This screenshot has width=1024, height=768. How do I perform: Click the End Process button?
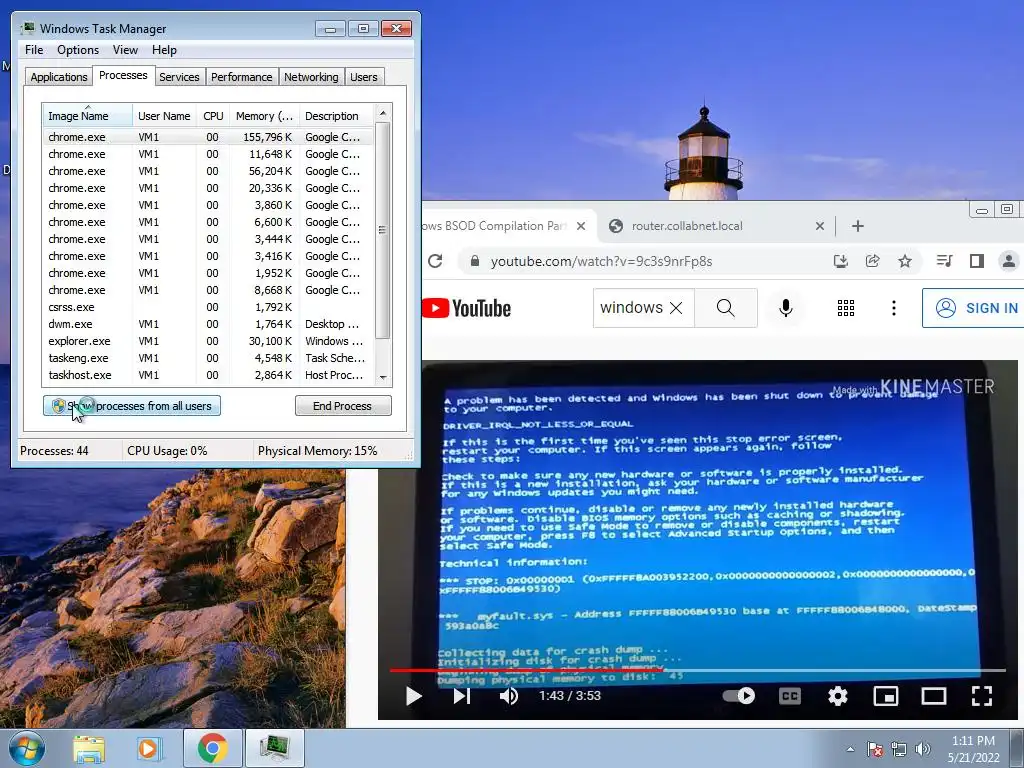pyautogui.click(x=343, y=406)
